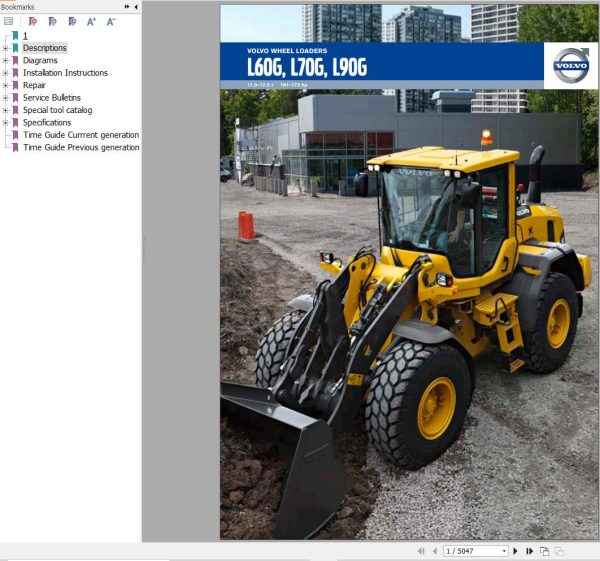Click the third bookmark tool icon in toolbar
The height and width of the screenshot is (561, 600).
[x=72, y=21]
